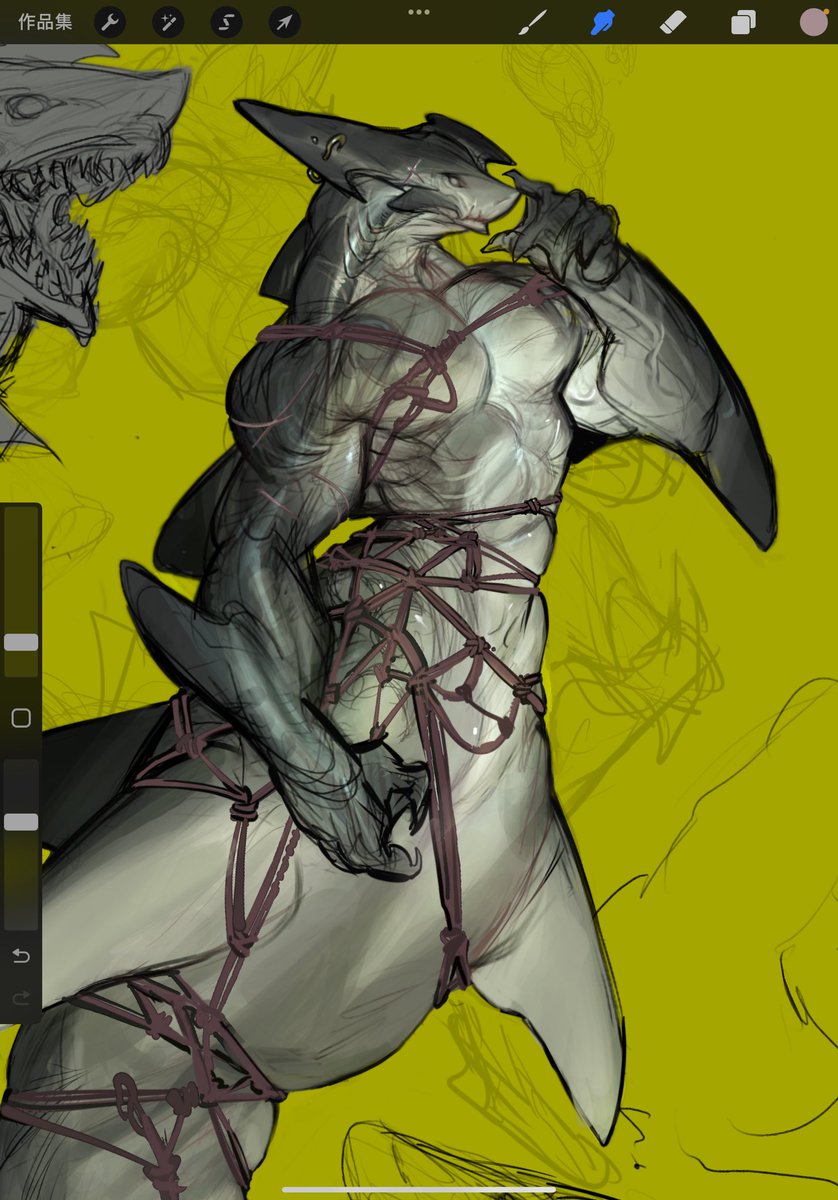
Task: Activate the Selection S tool
Action: (x=226, y=22)
